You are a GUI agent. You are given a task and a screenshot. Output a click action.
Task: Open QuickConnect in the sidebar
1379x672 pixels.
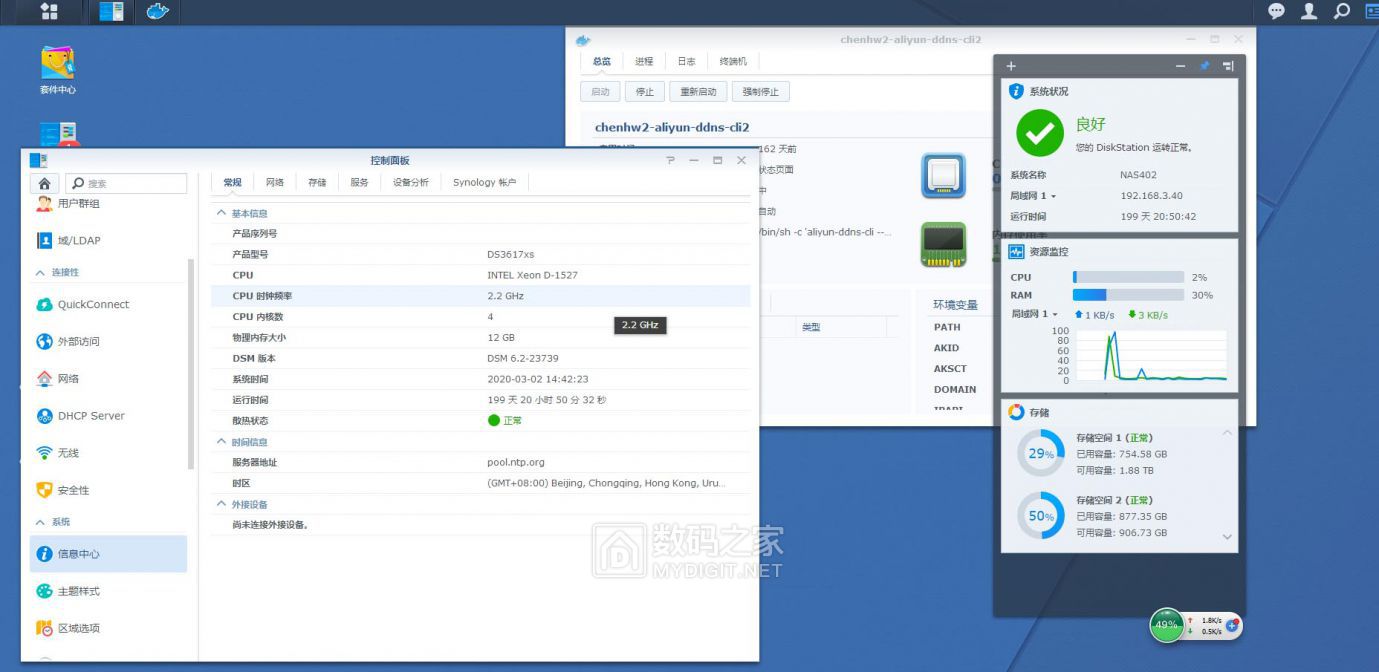click(92, 305)
